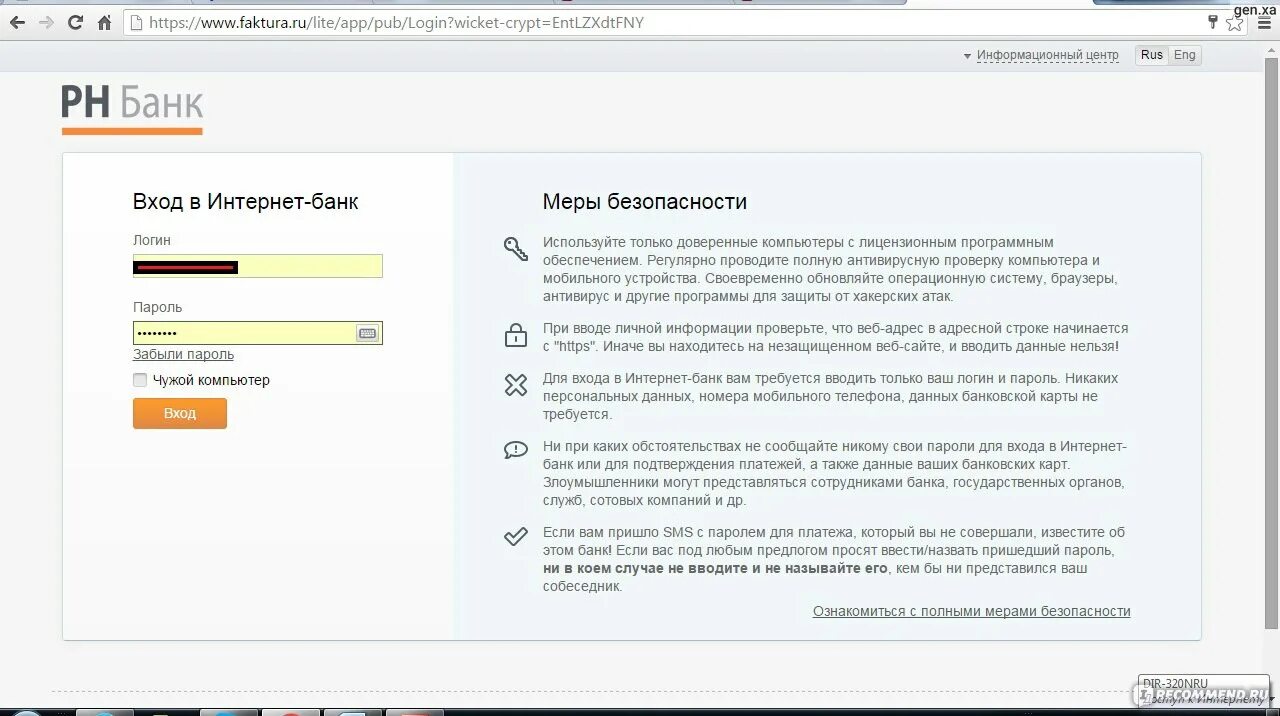Click the Вход в Интернет-банк heading
Viewport: 1280px width, 716px height.
[x=246, y=202]
